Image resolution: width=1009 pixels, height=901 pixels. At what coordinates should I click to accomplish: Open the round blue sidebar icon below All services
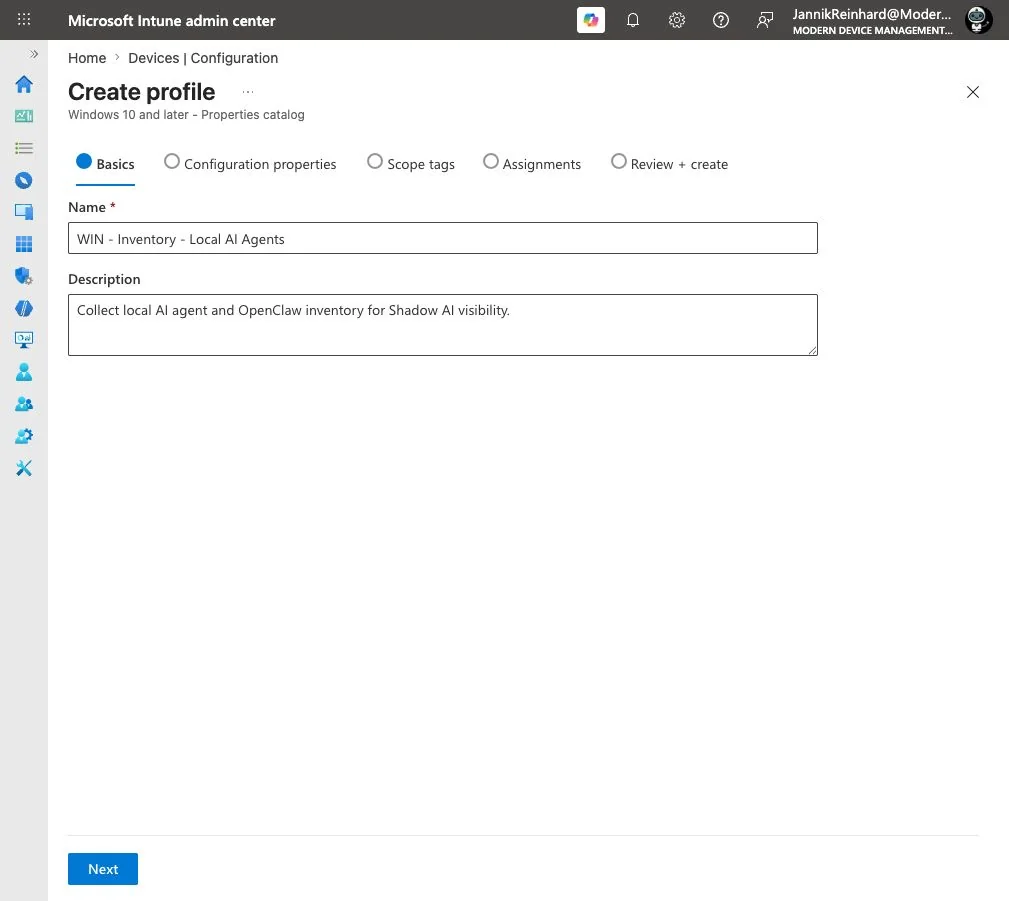24,180
